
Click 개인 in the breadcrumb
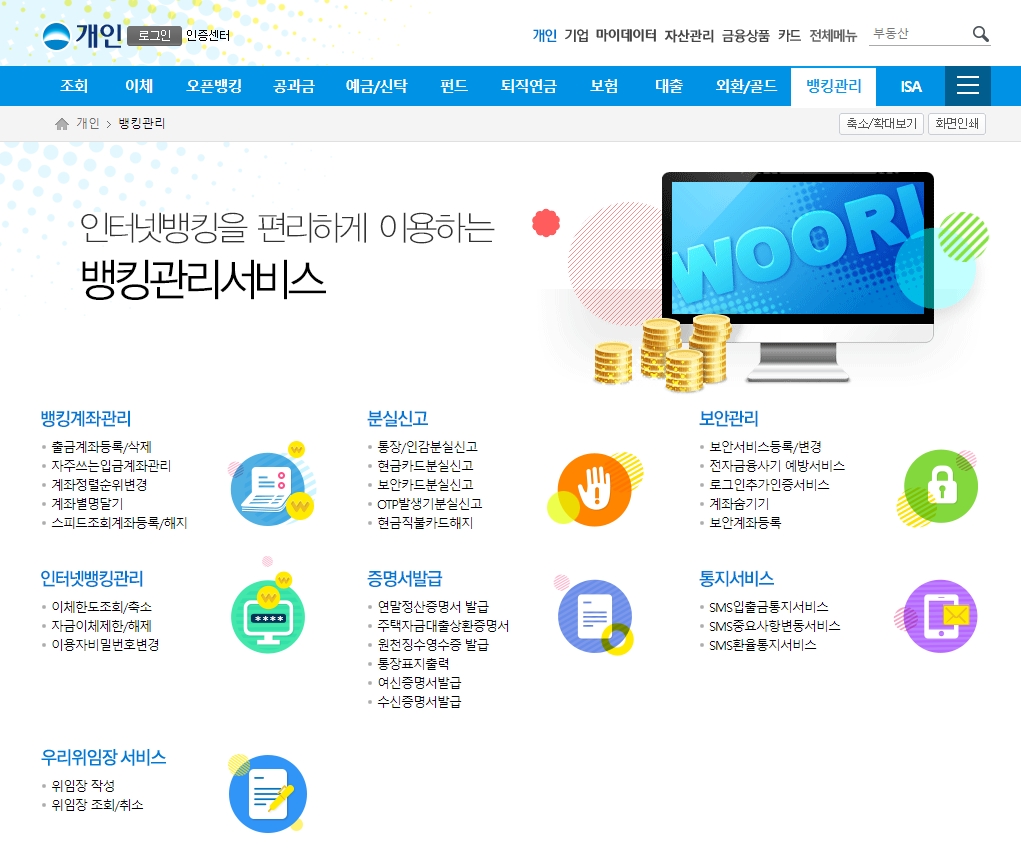pyautogui.click(x=88, y=123)
